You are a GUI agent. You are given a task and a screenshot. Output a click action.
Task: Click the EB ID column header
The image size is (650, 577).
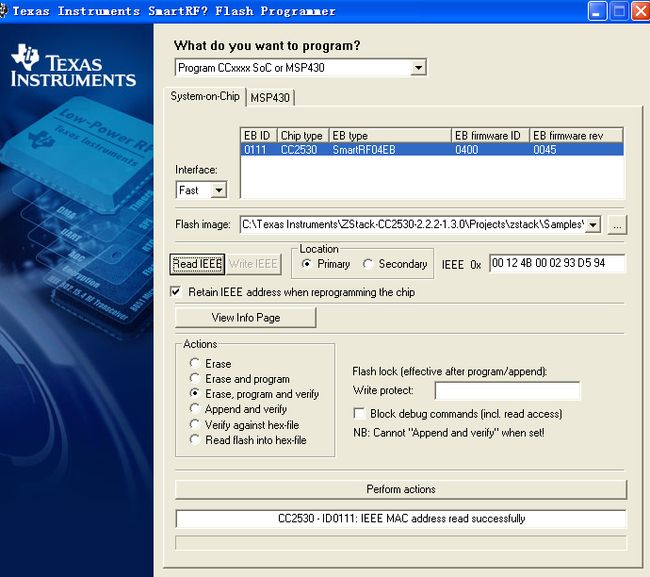259,136
